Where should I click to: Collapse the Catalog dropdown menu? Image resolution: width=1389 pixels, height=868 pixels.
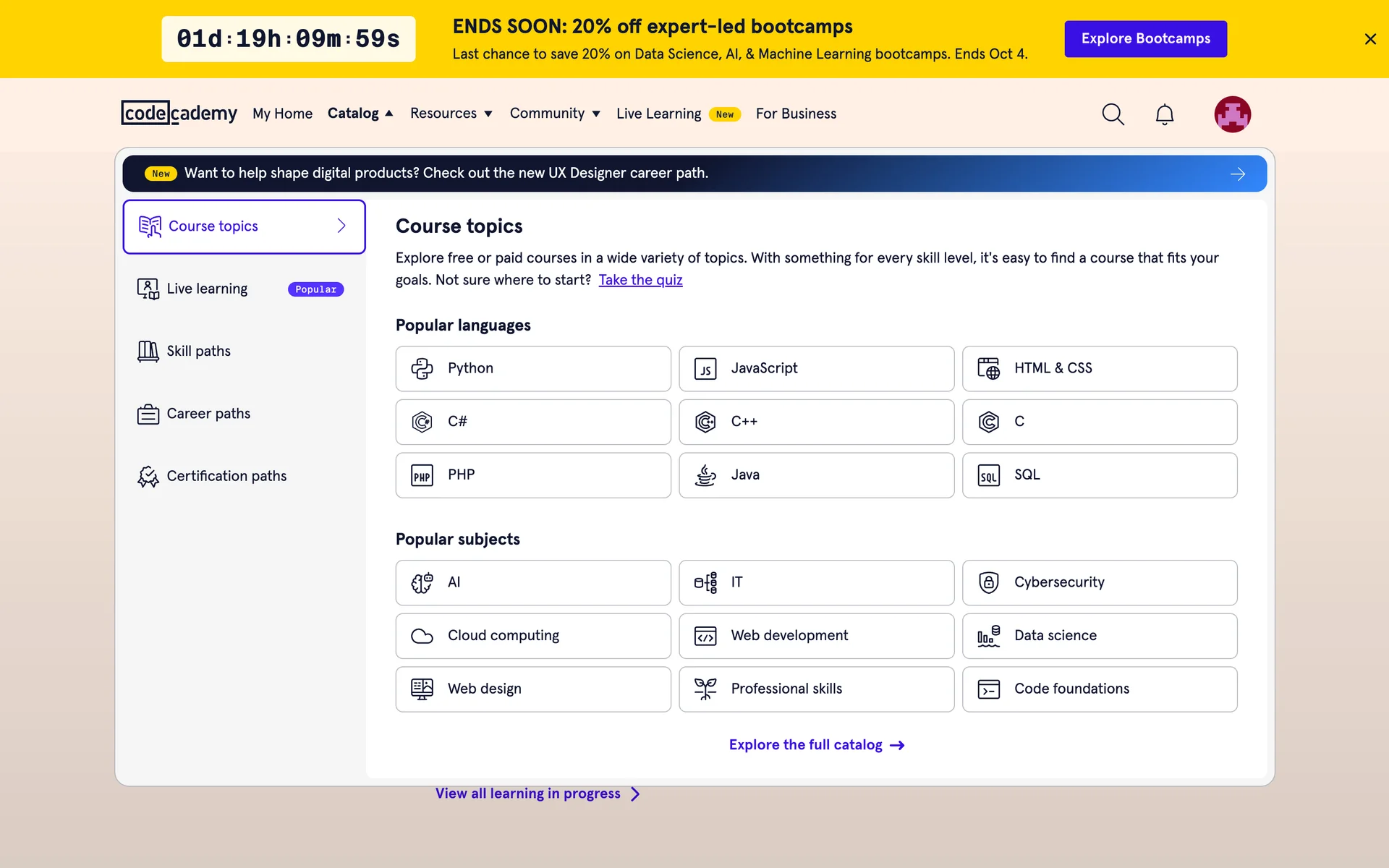coord(360,114)
